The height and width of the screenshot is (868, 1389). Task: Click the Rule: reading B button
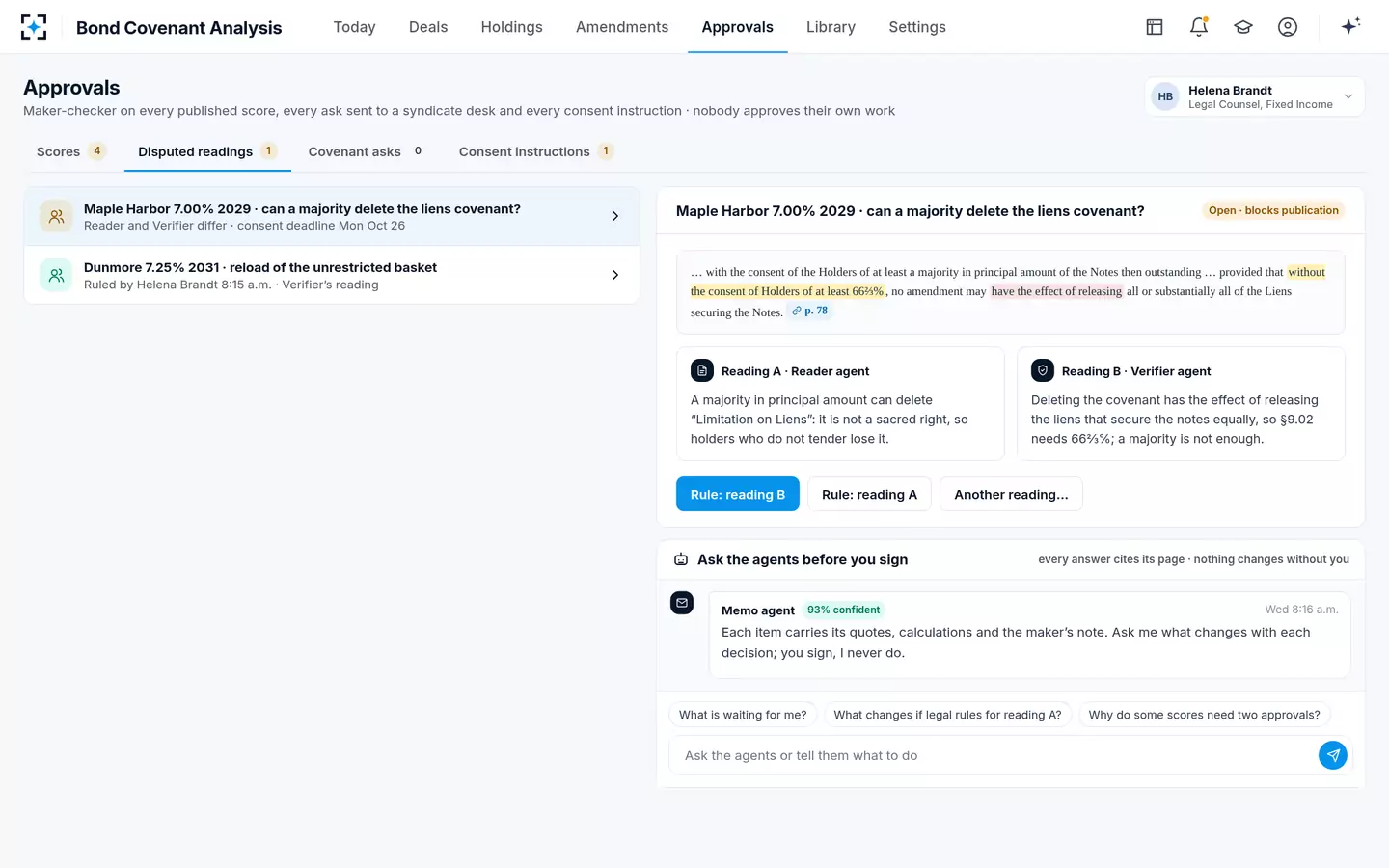click(738, 494)
